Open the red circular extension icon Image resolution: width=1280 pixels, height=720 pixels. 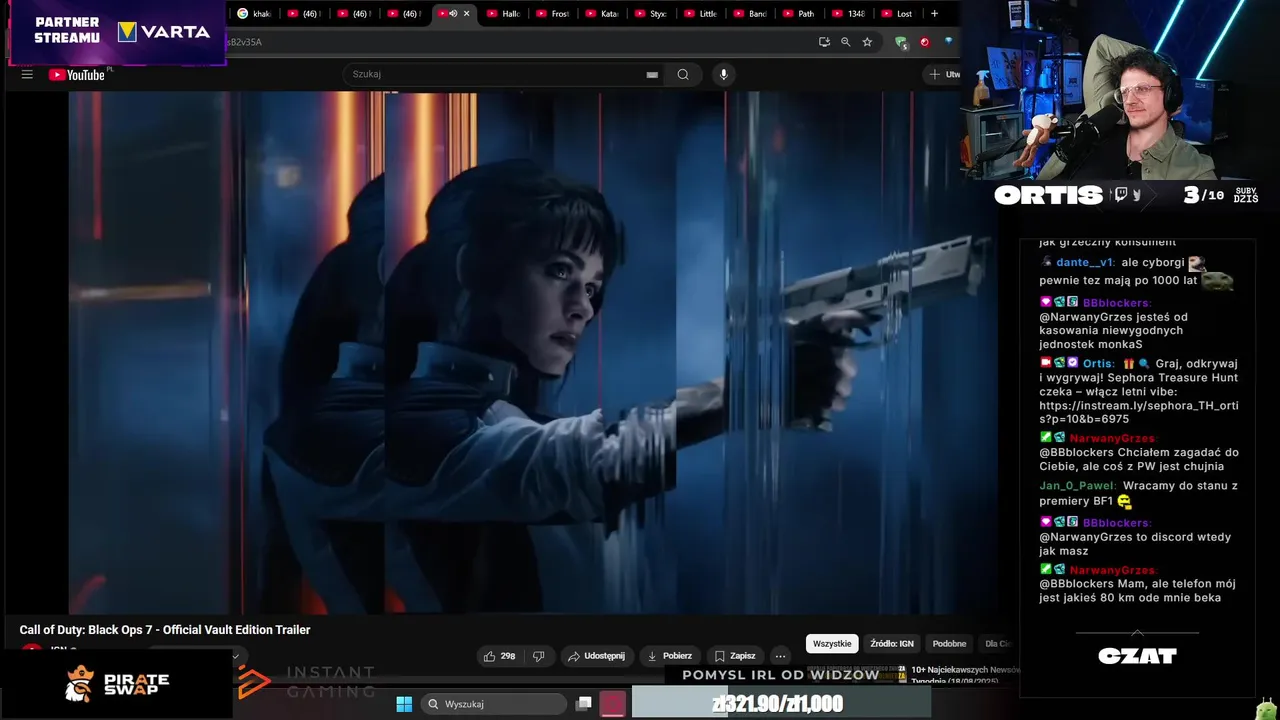click(924, 42)
